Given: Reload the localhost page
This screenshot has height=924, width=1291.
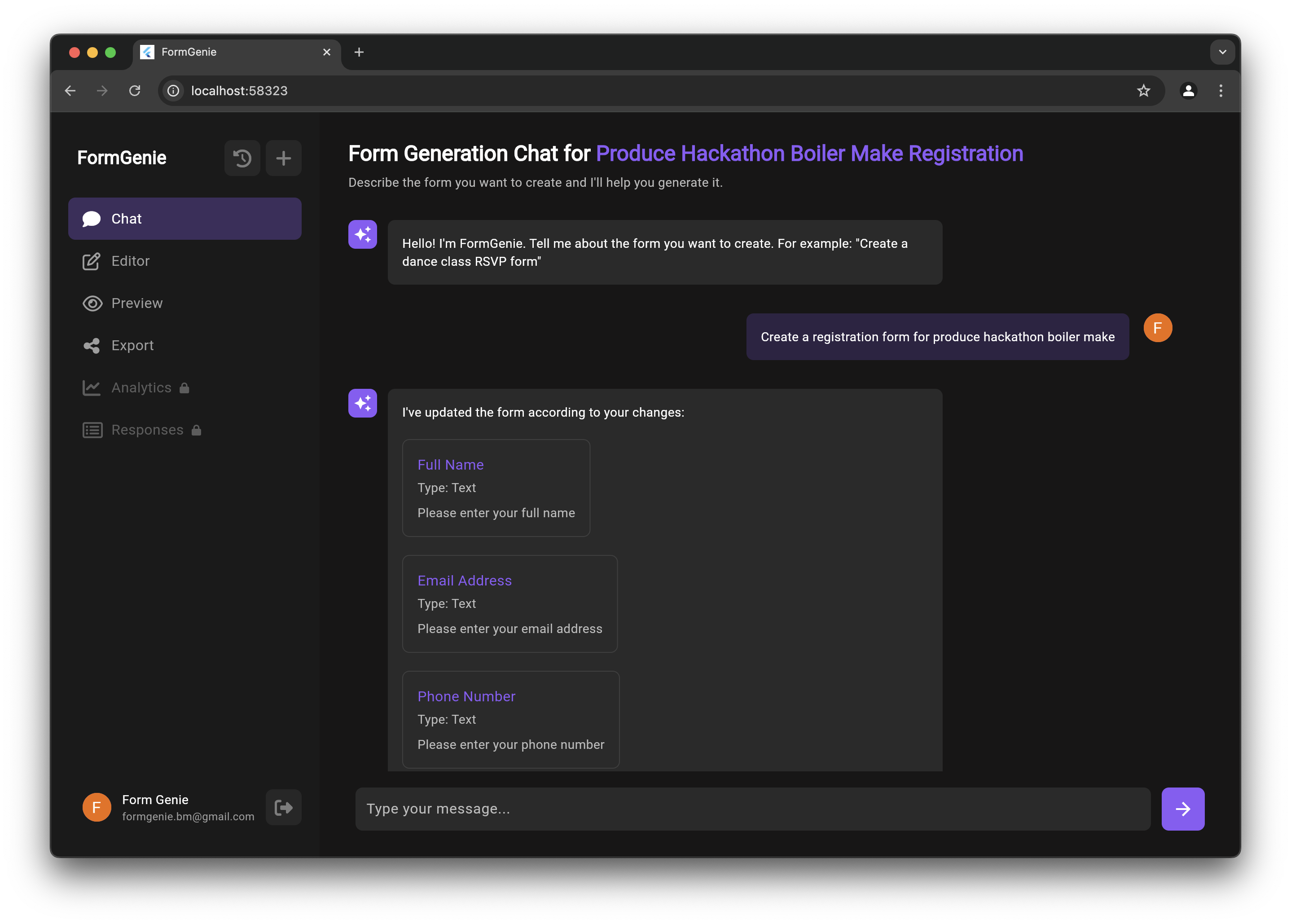Looking at the screenshot, I should point(135,90).
